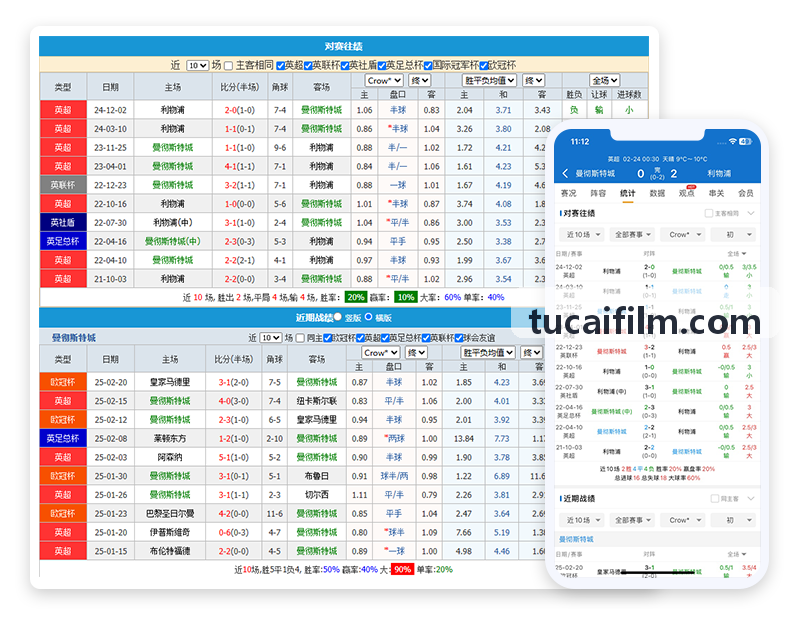The image size is (800, 625).
Task: Click the 2-0(1-0) score in the 24-12-02 row
Action: click(240, 110)
